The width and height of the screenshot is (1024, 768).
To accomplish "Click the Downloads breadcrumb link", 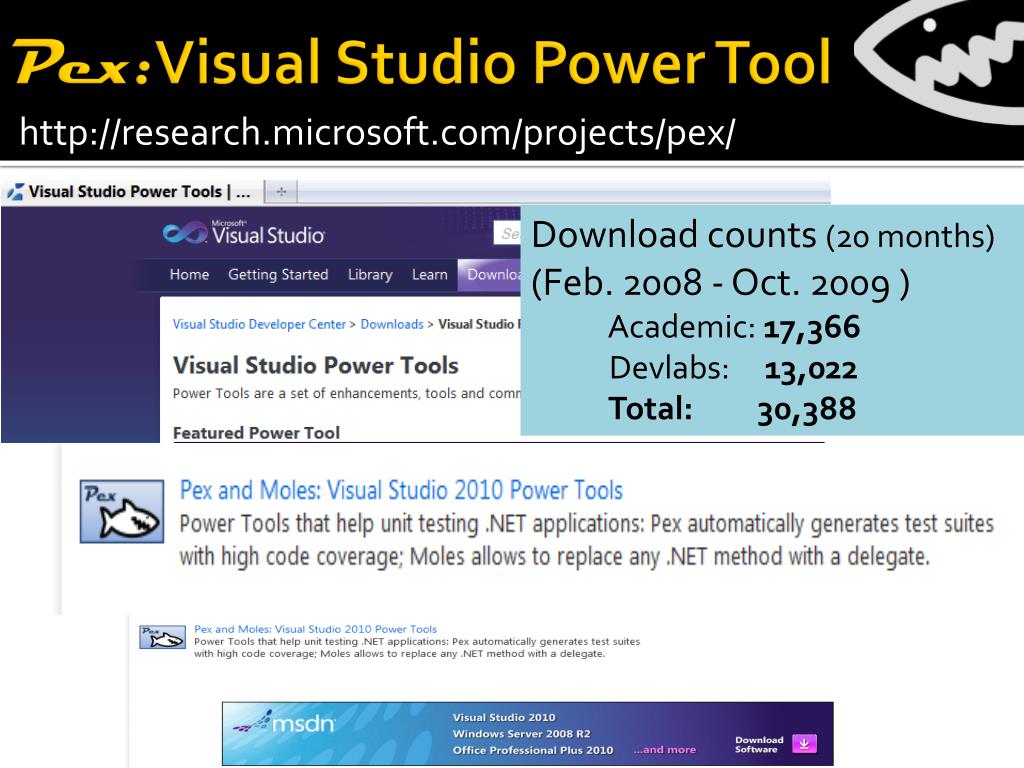I will pyautogui.click(x=392, y=324).
